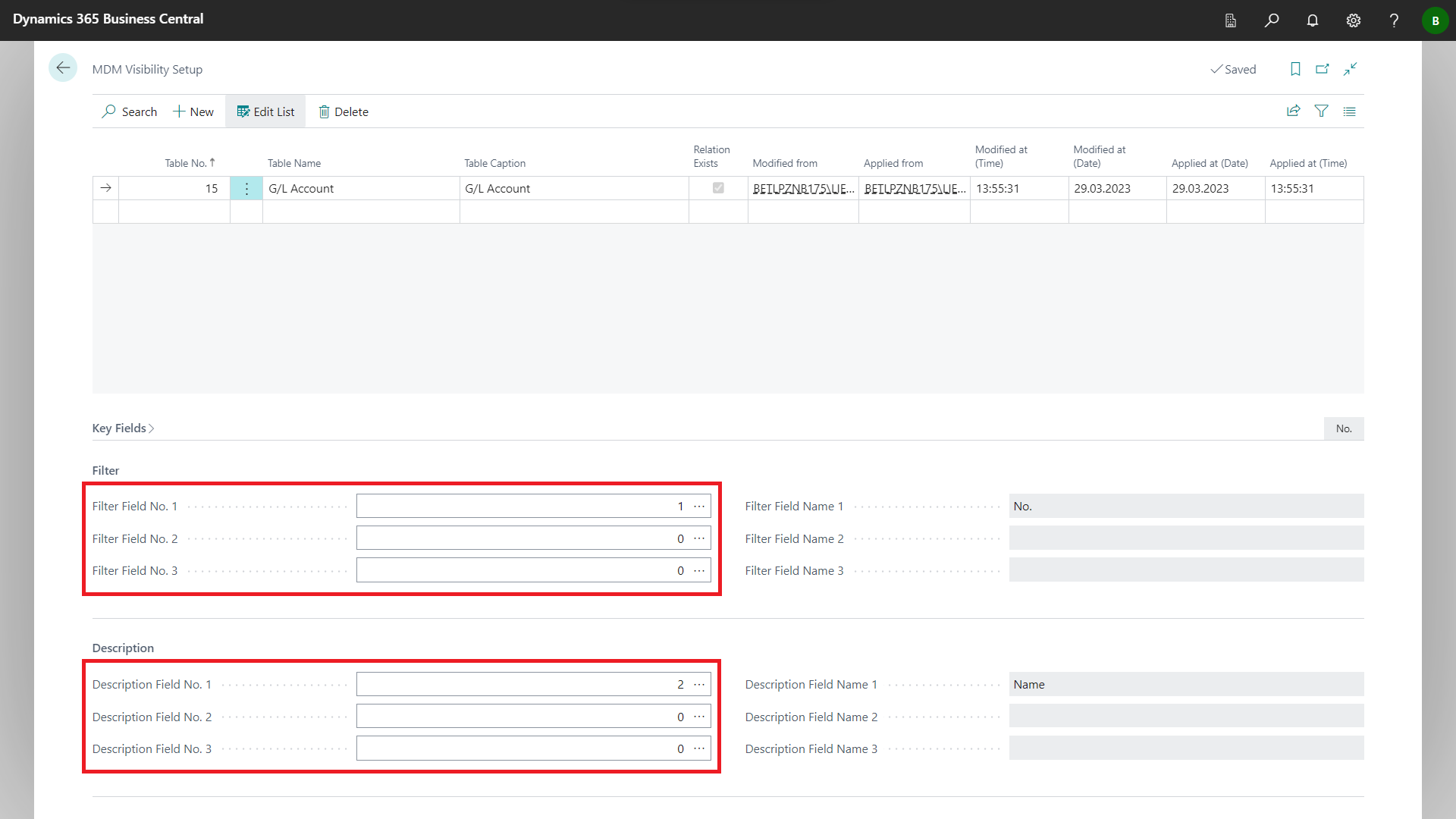This screenshot has height=819, width=1456.
Task: Open this page in a new window
Action: [1323, 69]
